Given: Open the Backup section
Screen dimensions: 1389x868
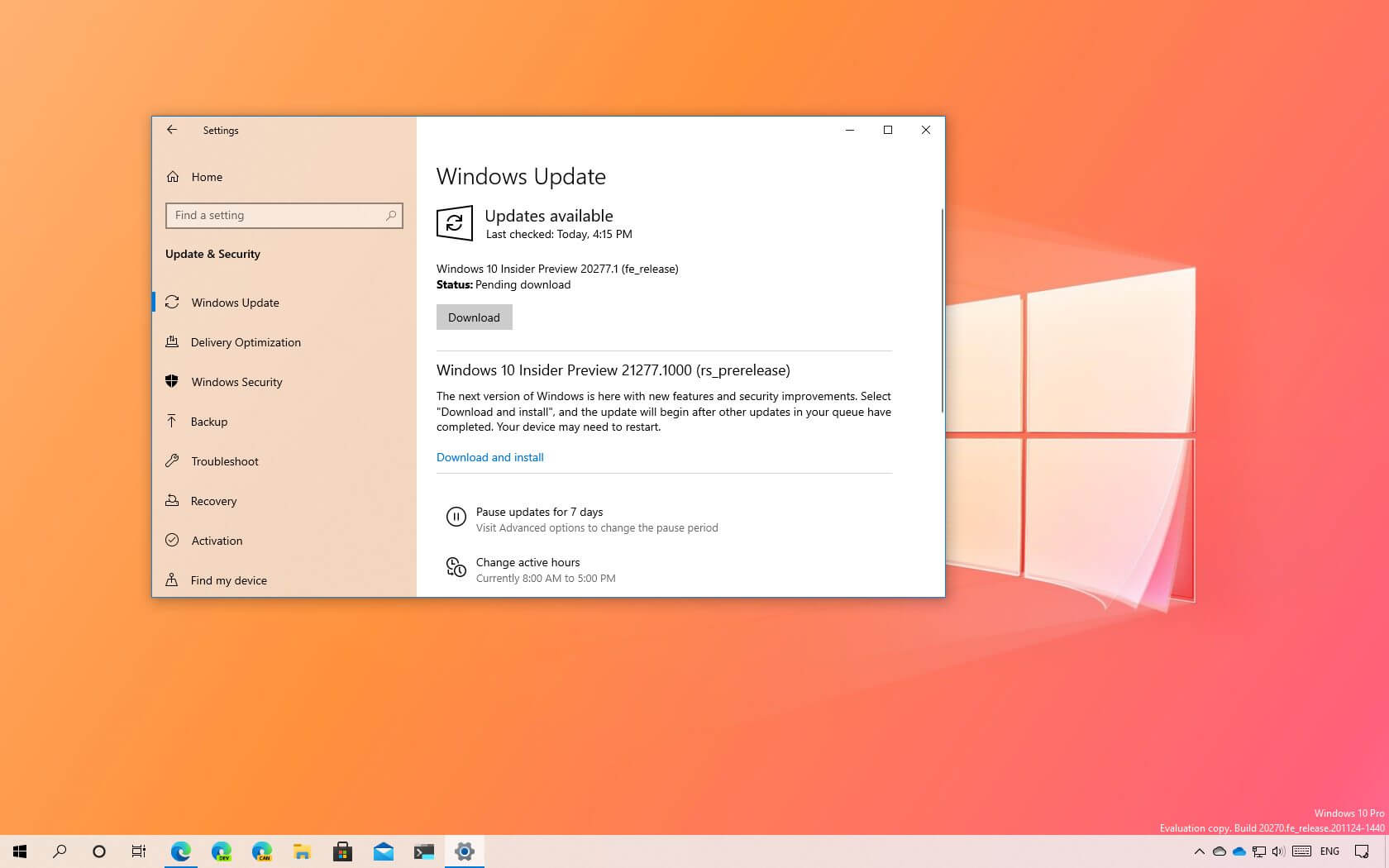Looking at the screenshot, I should [x=208, y=422].
